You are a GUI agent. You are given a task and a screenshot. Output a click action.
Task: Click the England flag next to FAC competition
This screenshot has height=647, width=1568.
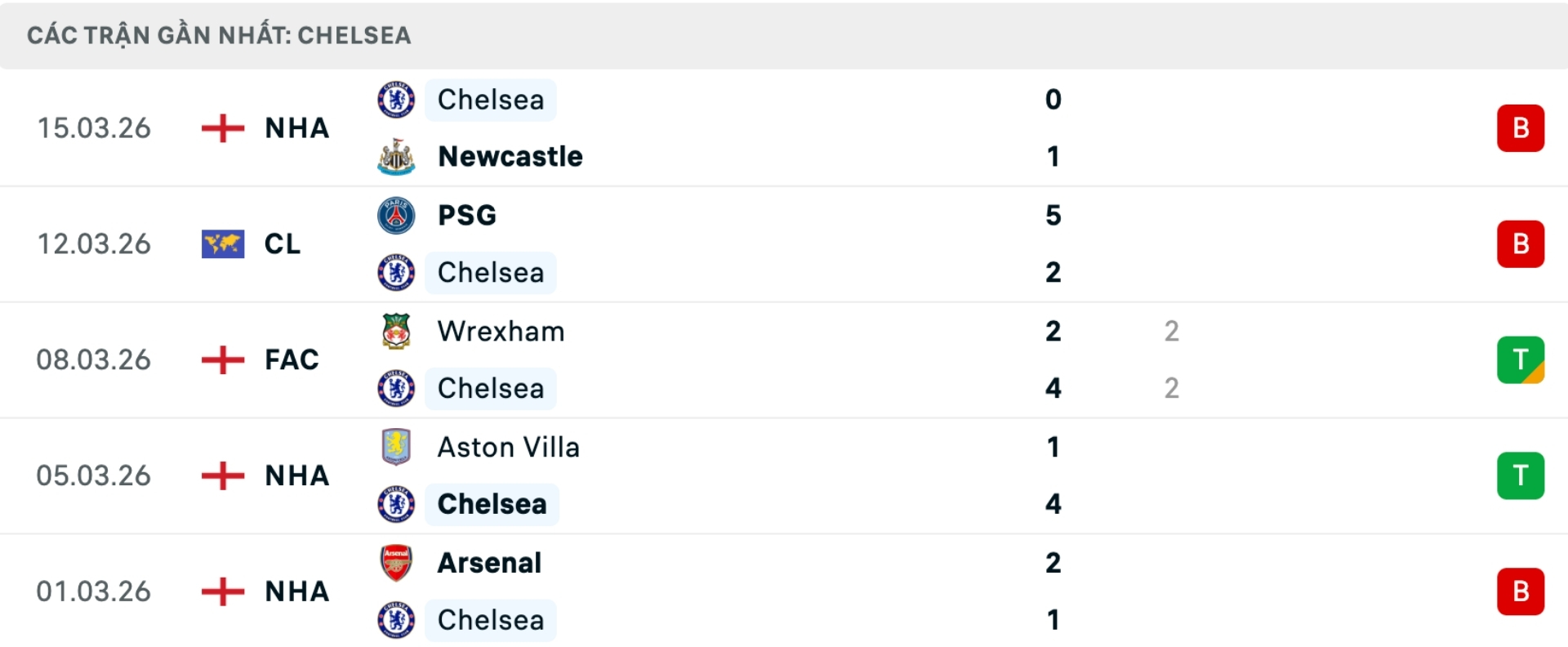click(221, 359)
